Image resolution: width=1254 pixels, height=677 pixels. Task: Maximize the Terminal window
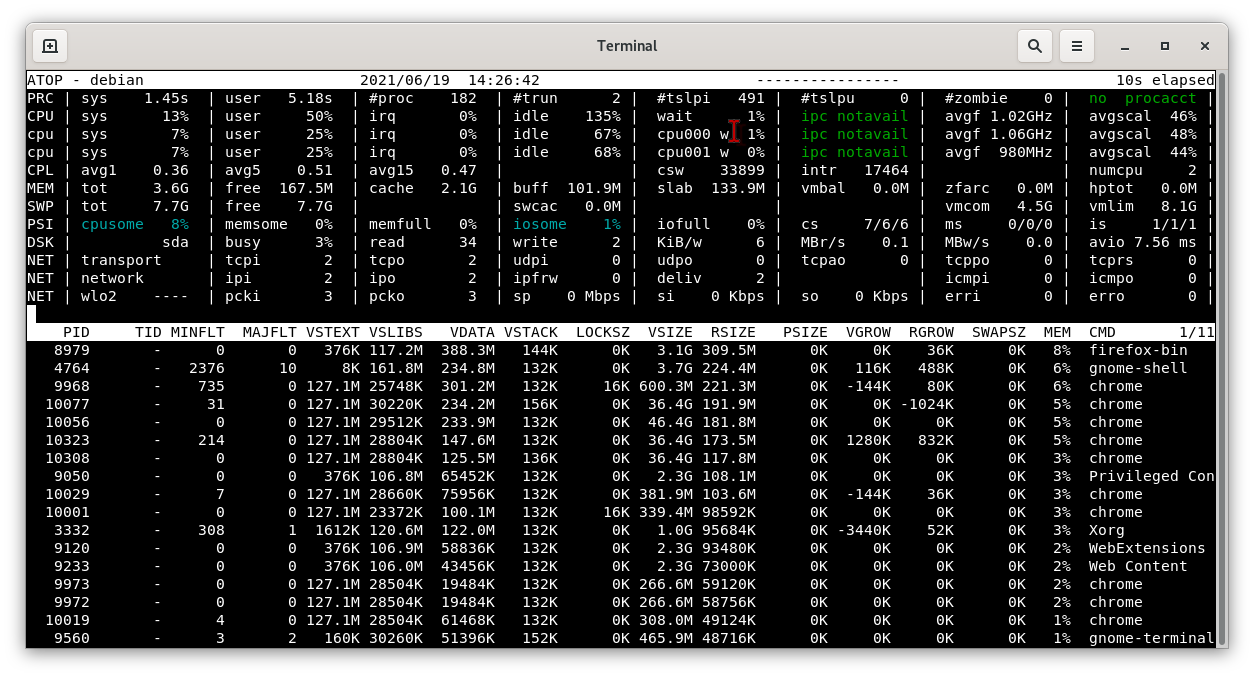pos(1165,46)
